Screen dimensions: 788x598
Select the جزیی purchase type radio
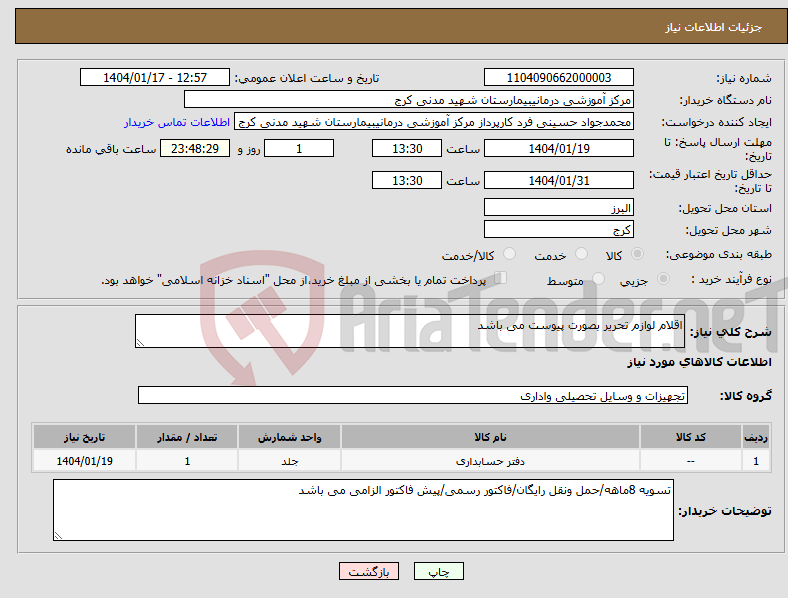tap(663, 278)
